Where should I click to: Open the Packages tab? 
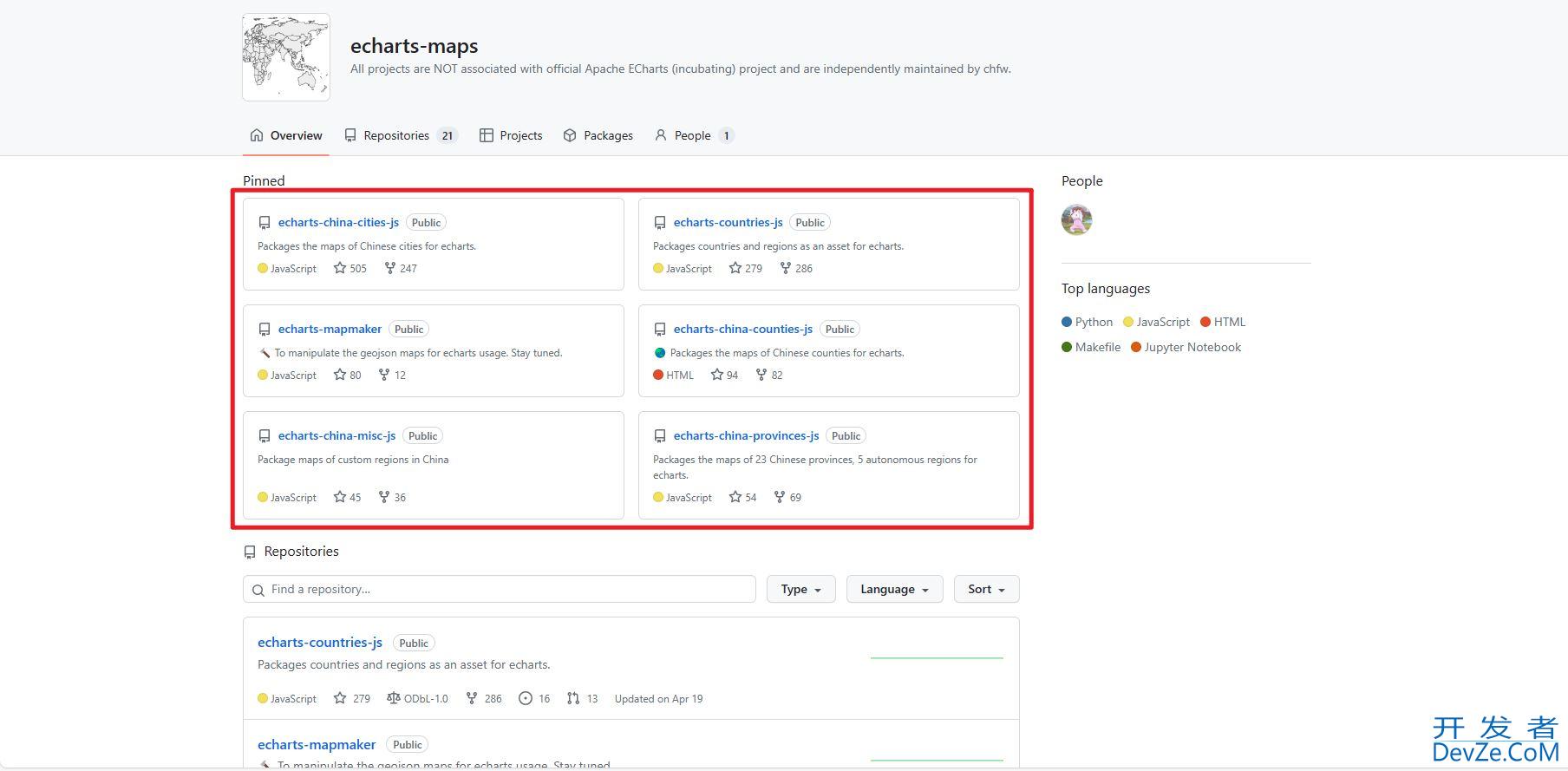pos(598,135)
